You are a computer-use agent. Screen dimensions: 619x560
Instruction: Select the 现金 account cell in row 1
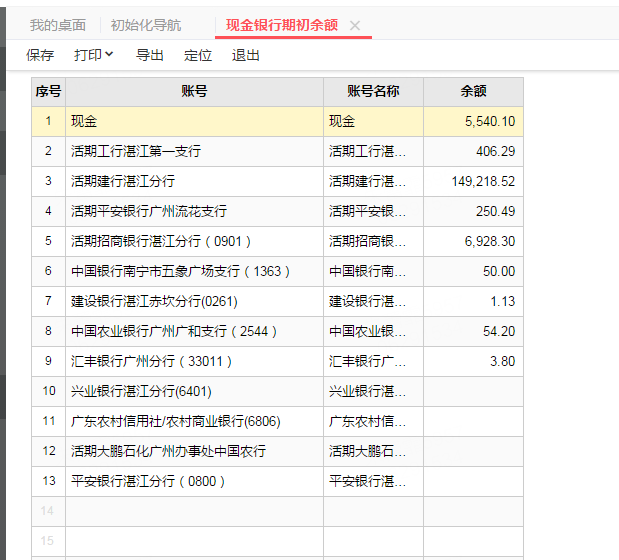click(x=194, y=121)
